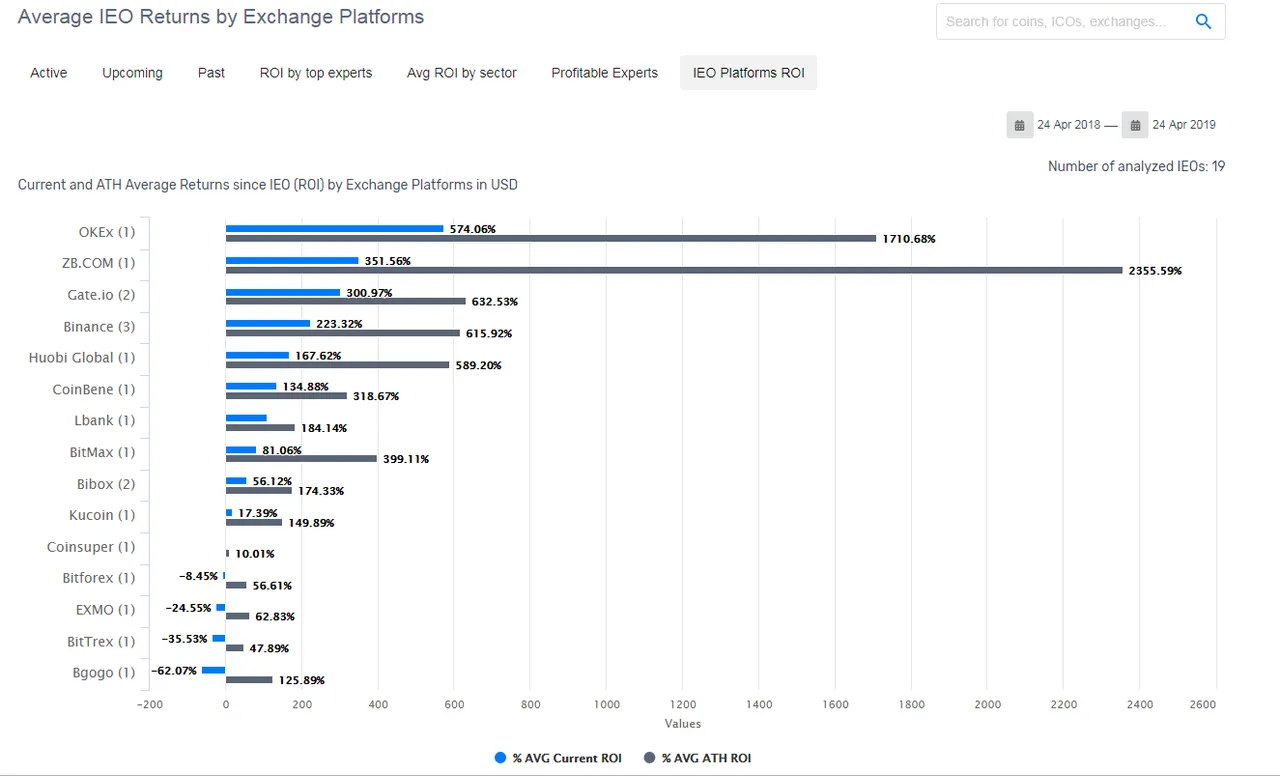Click the ZB.COM 2355.59% gray bar
Image resolution: width=1280 pixels, height=779 pixels.
(x=674, y=270)
